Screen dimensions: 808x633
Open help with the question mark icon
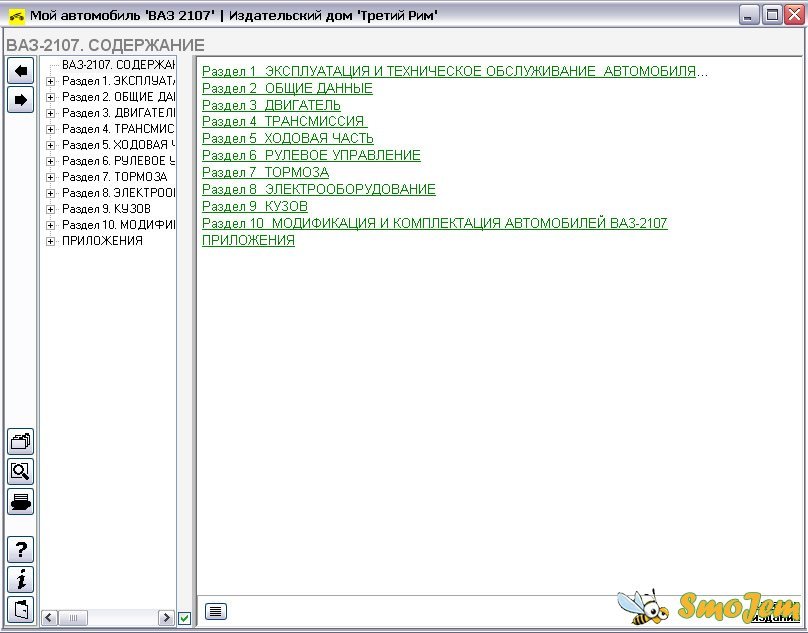(20, 549)
